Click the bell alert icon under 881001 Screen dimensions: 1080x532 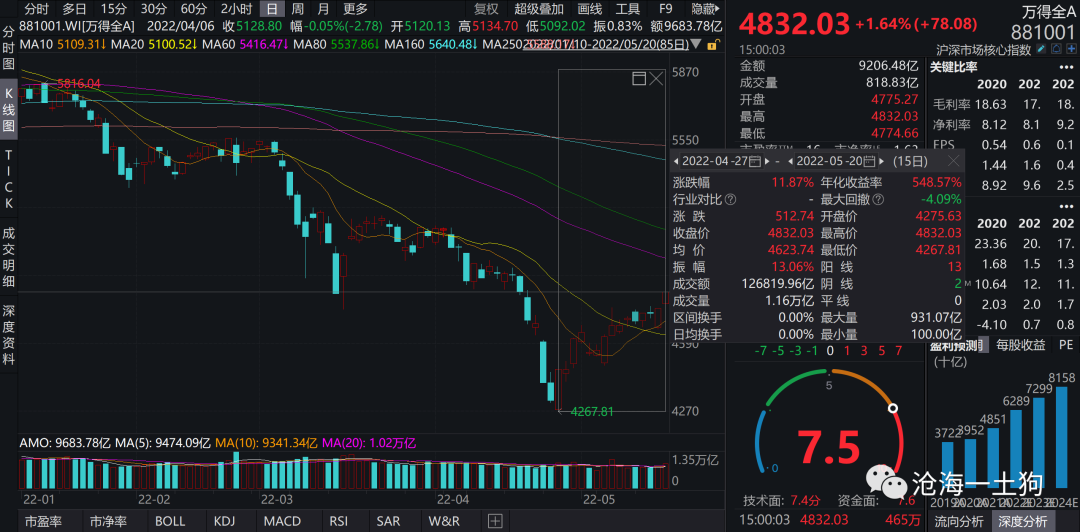click(1057, 50)
